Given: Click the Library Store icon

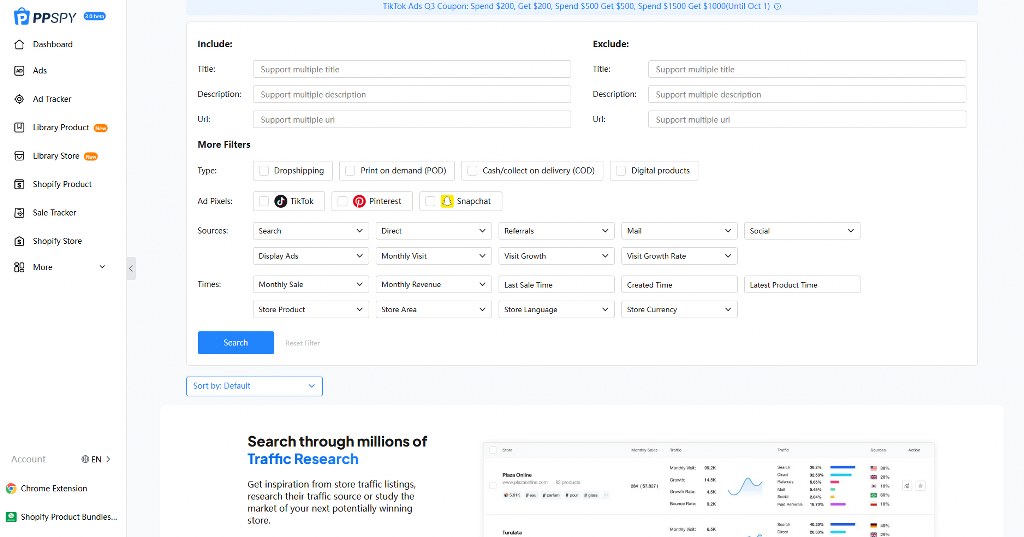Looking at the screenshot, I should click(x=19, y=156).
